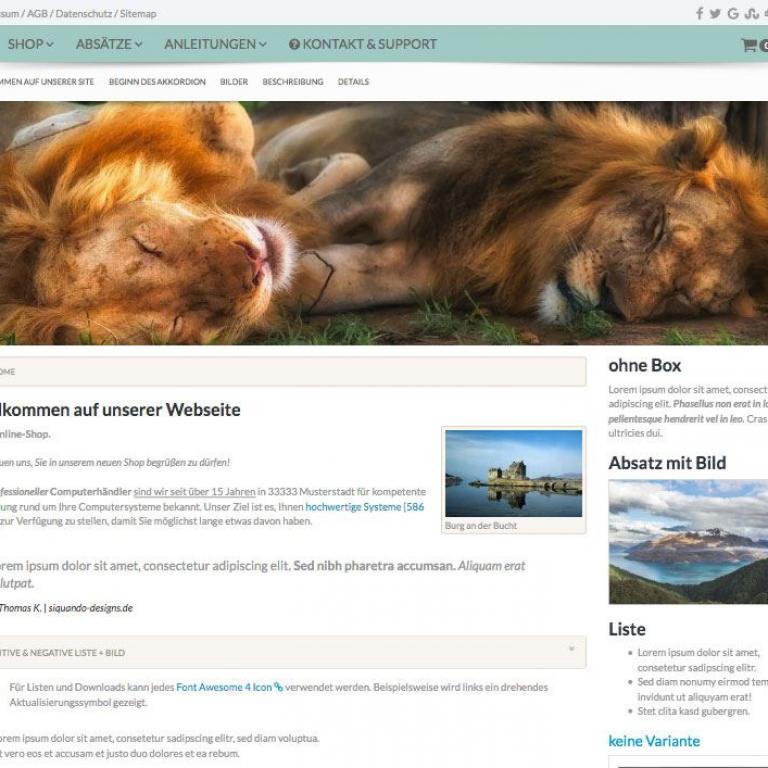Screen dimensions: 768x768
Task: Open the Twitter bird icon
Action: coord(715,14)
